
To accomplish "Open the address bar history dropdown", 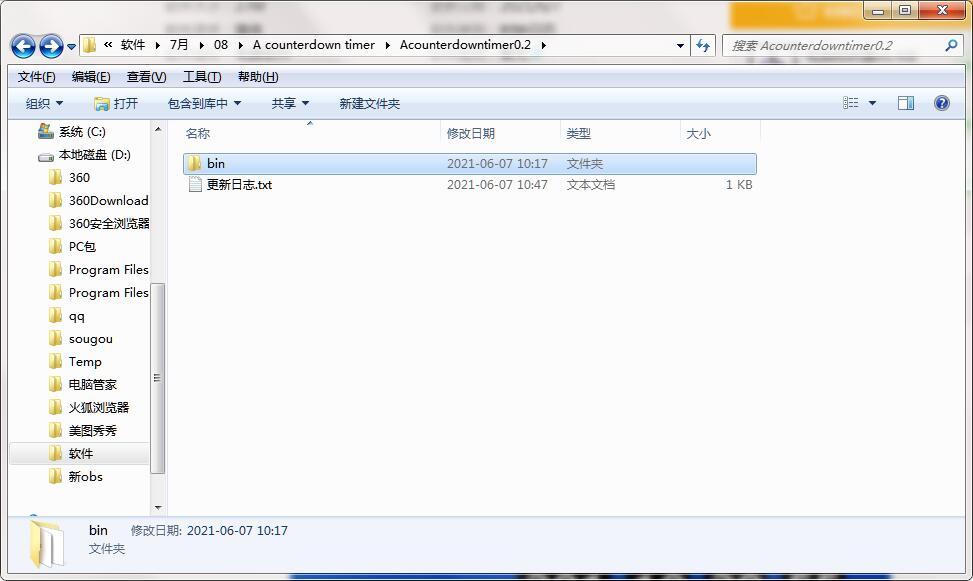I will 680,45.
